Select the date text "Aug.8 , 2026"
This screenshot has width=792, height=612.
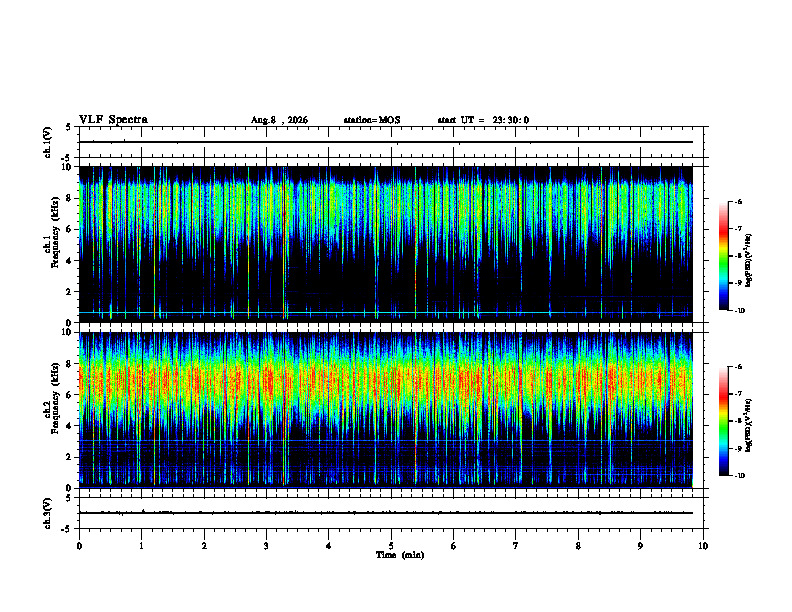pos(279,120)
